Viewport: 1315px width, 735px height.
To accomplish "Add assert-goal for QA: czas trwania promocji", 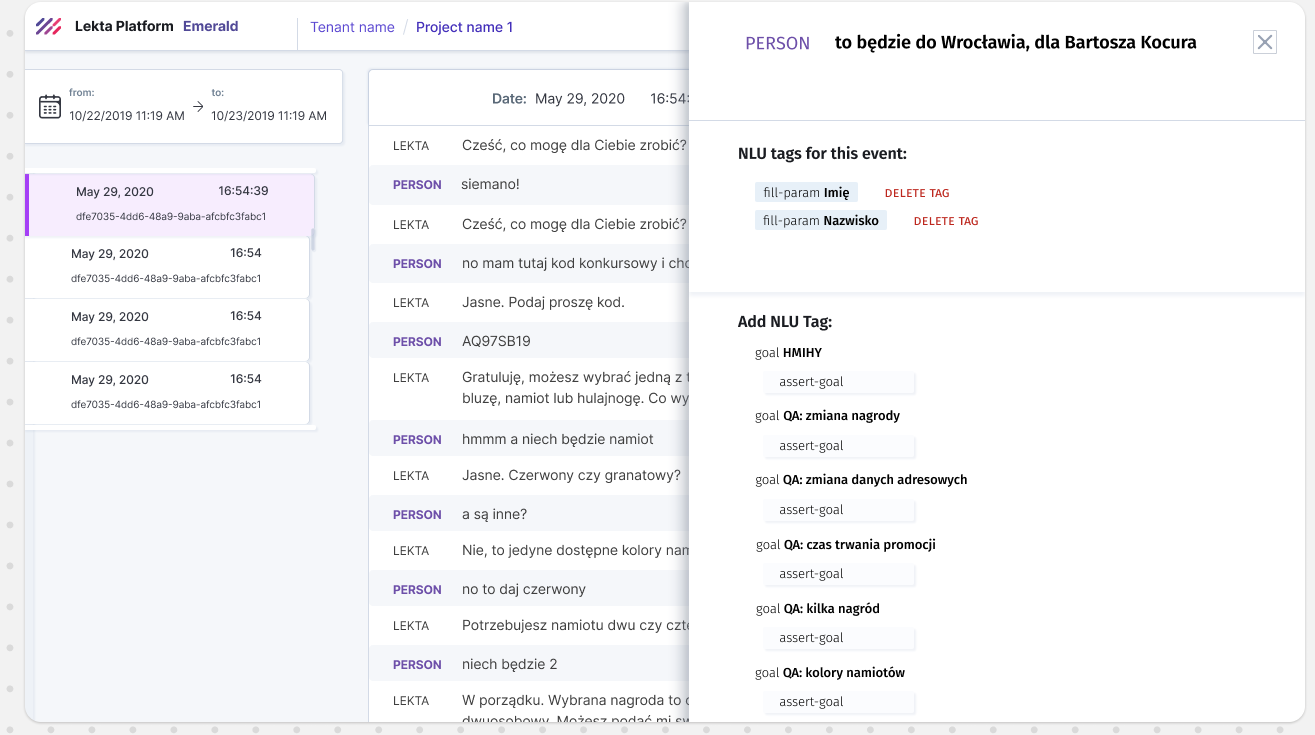I will point(840,574).
